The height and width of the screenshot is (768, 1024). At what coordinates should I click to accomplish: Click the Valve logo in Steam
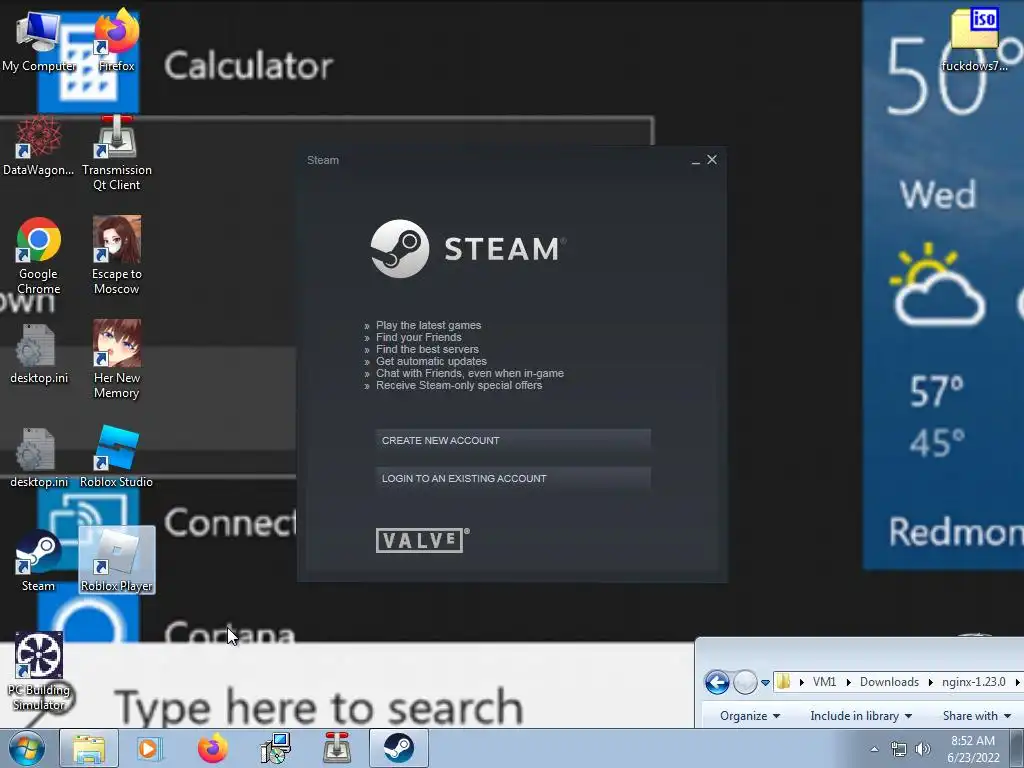(x=423, y=540)
